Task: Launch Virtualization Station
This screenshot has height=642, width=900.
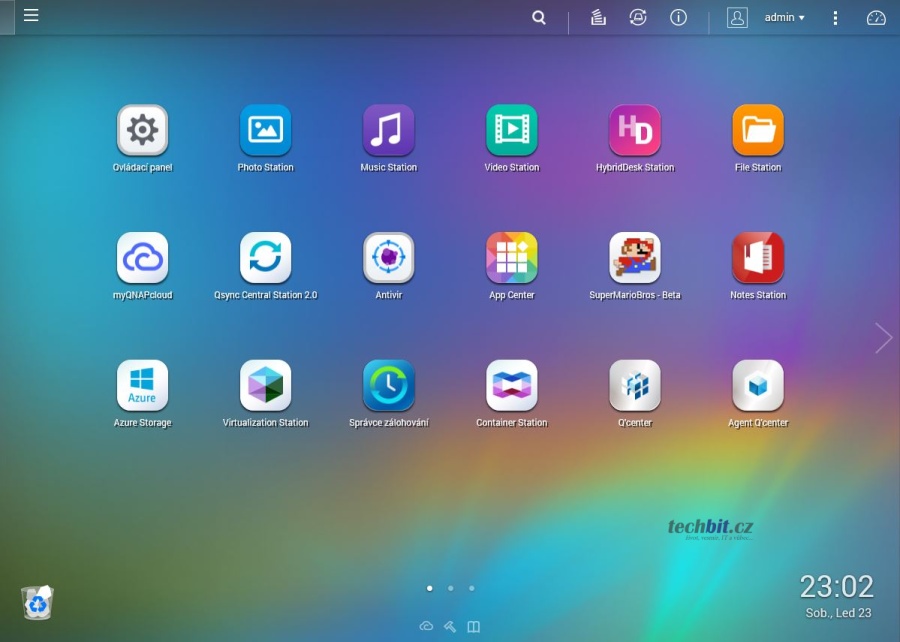Action: 265,387
